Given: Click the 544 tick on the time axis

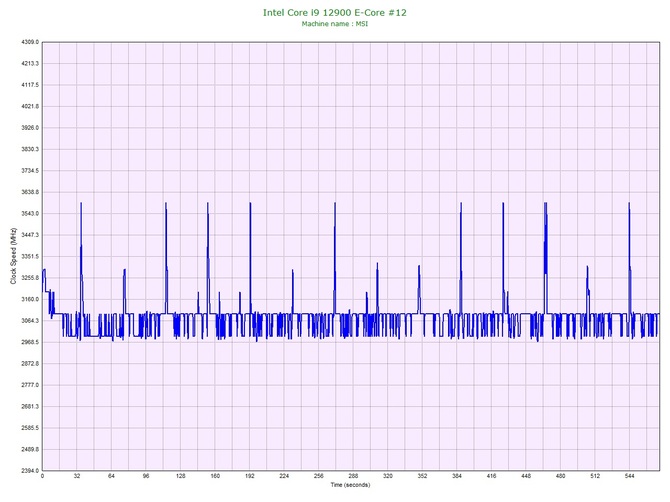Looking at the screenshot, I should (629, 477).
